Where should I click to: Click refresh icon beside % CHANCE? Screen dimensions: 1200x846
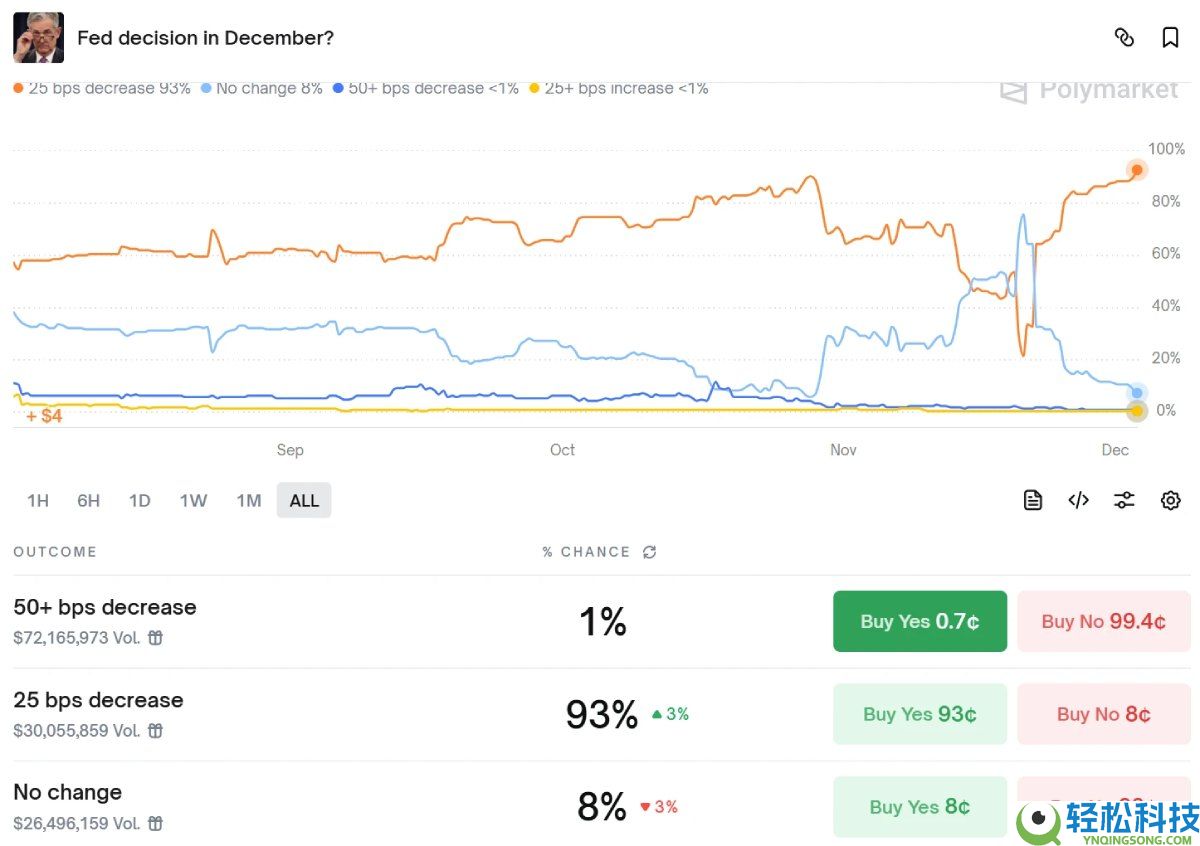[650, 552]
